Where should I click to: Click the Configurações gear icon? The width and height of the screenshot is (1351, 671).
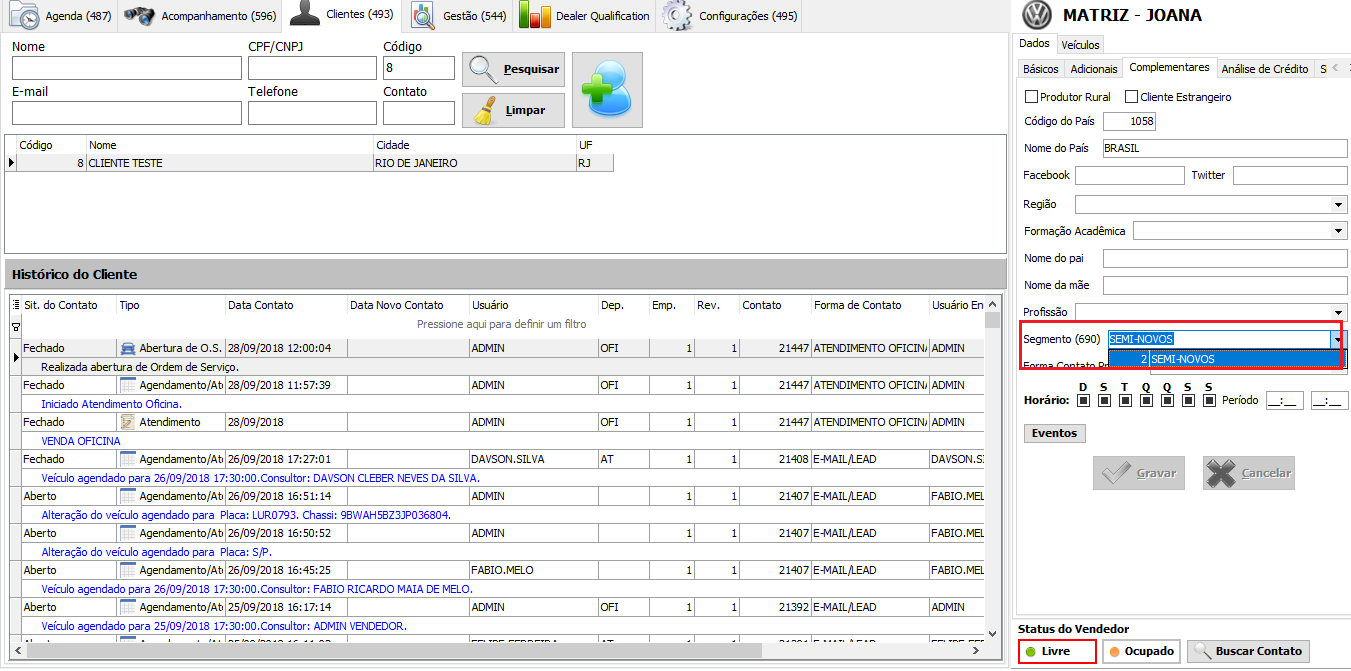(x=677, y=16)
